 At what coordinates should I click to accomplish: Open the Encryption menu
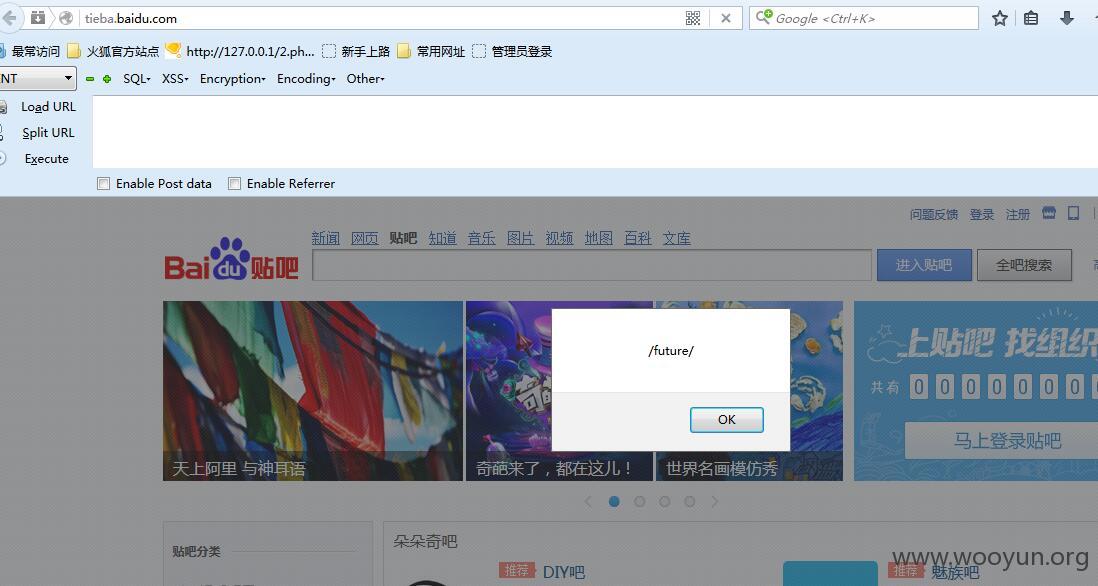click(x=232, y=78)
